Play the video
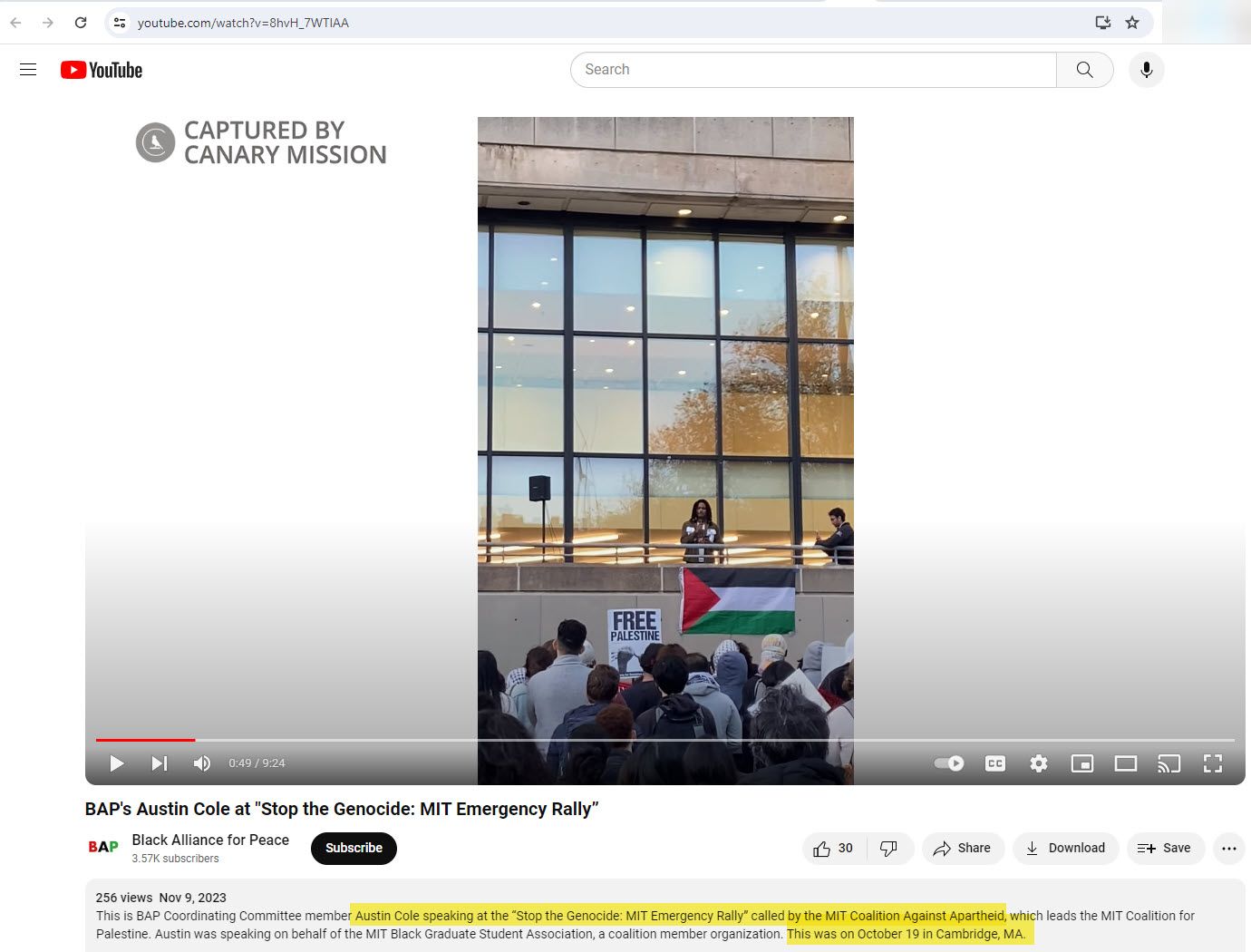1251x952 pixels. (x=117, y=763)
